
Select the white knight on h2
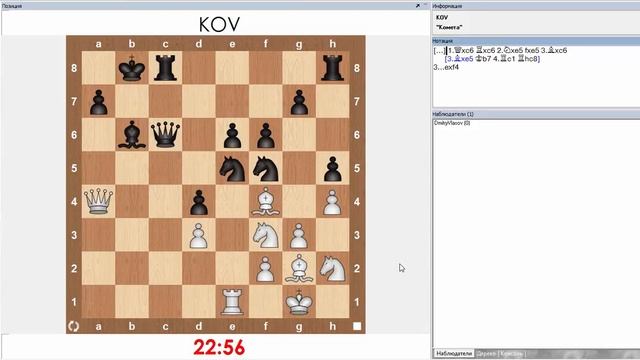click(333, 269)
